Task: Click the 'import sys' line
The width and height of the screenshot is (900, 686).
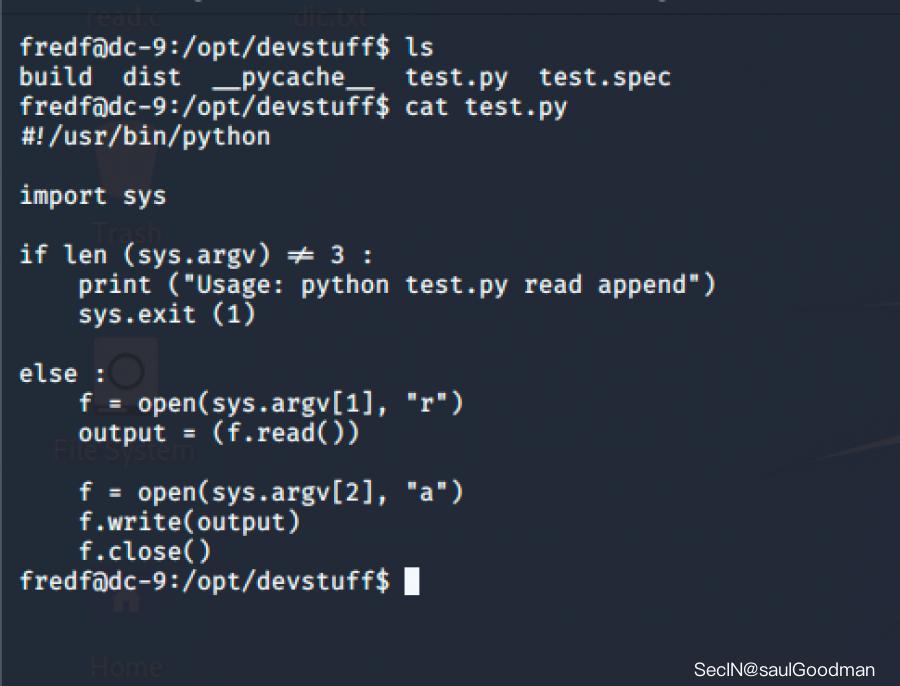Action: pos(93,196)
